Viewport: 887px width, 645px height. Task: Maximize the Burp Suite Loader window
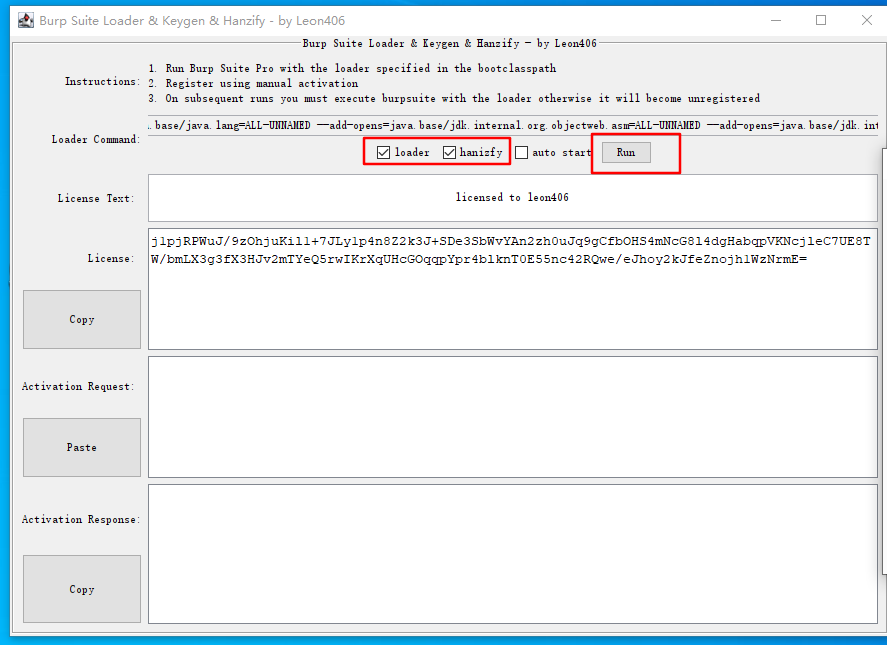pyautogui.click(x=821, y=20)
